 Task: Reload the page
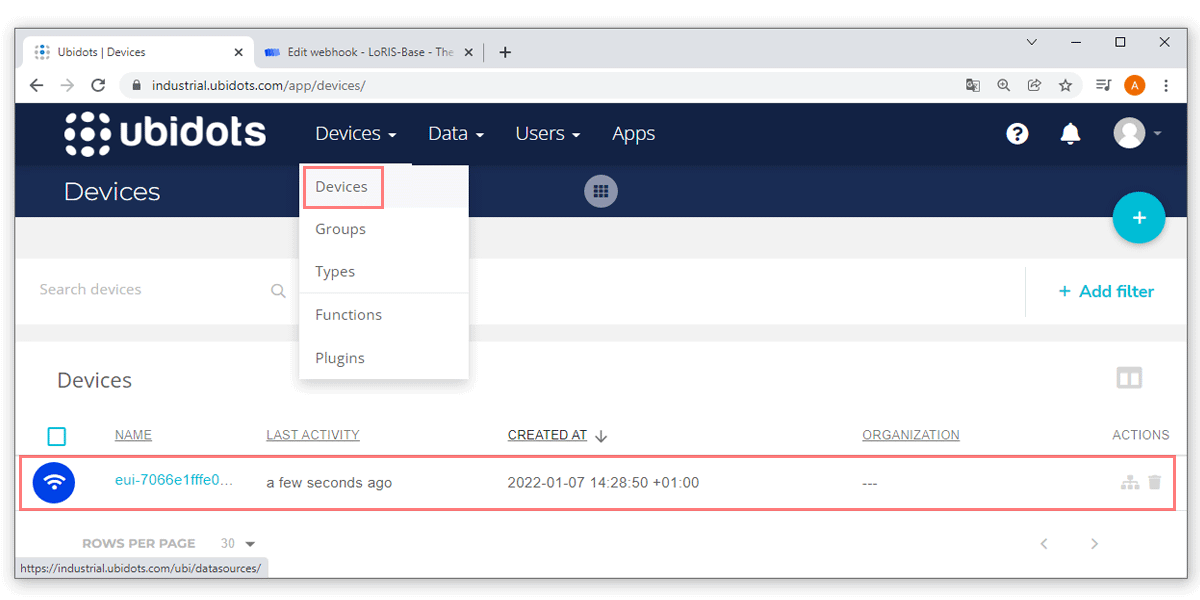coord(98,85)
